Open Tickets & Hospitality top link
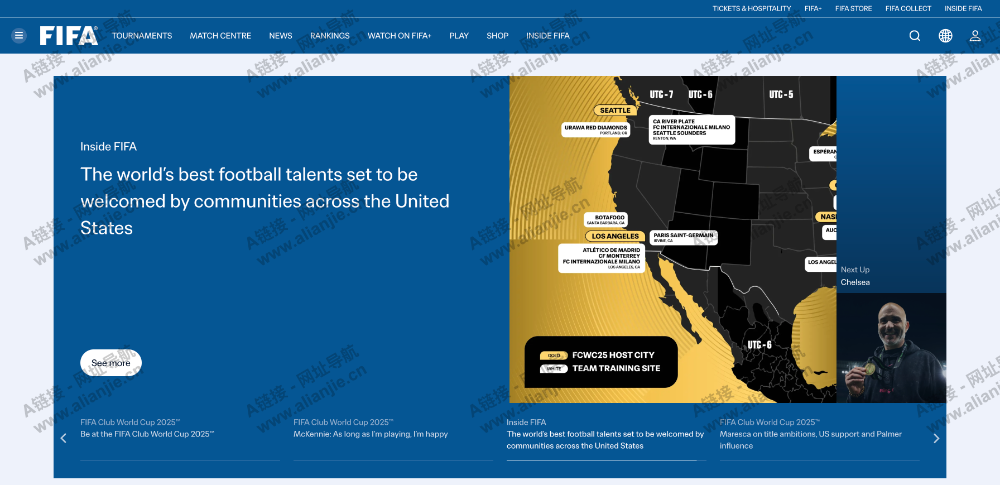The width and height of the screenshot is (1000, 485). point(751,8)
